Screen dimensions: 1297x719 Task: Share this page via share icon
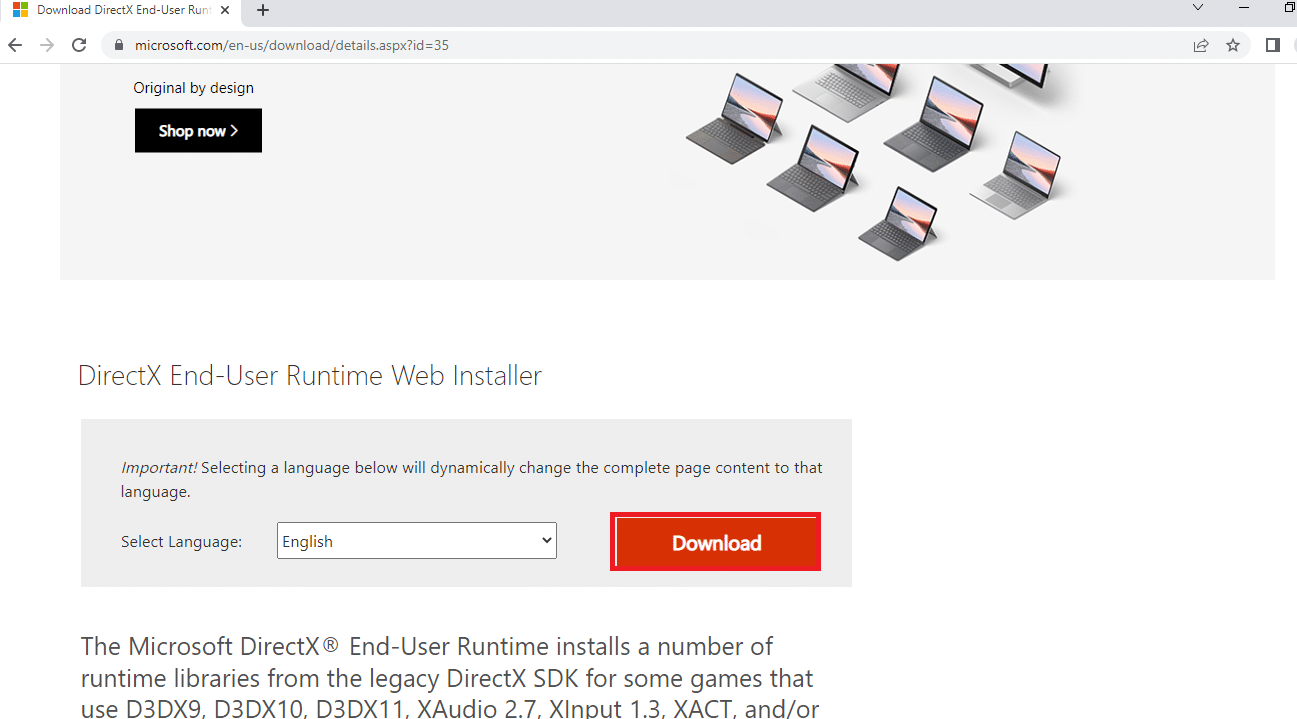1201,45
